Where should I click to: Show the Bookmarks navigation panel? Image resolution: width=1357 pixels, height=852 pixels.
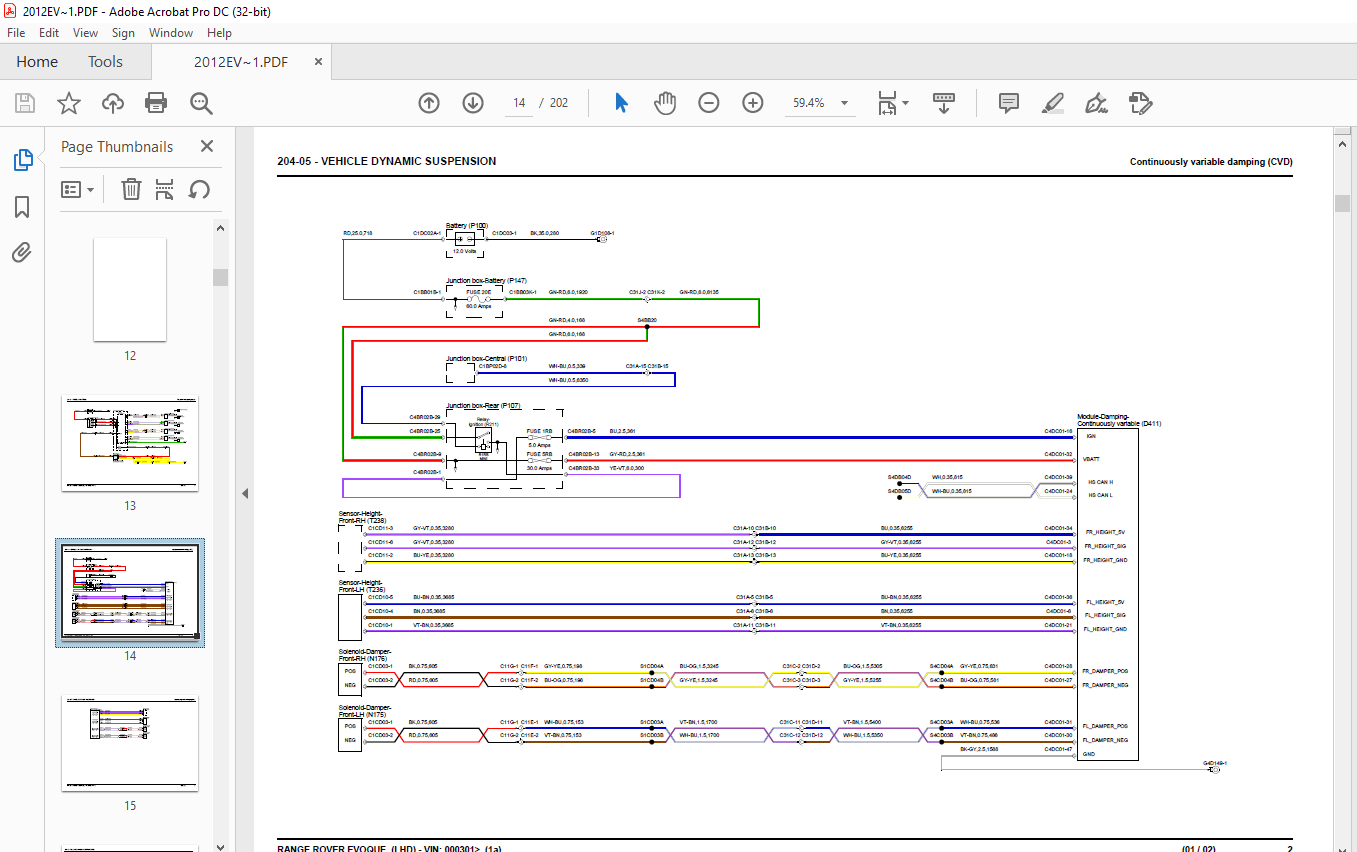(22, 207)
